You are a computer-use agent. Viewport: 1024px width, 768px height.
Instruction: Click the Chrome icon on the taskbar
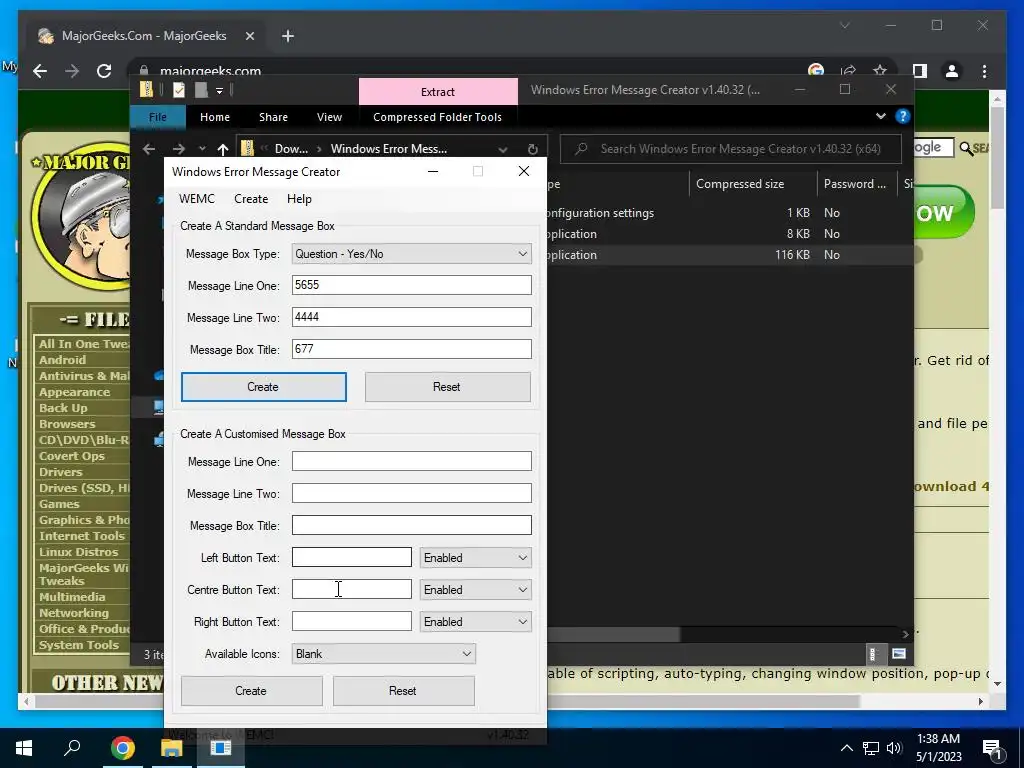click(122, 748)
